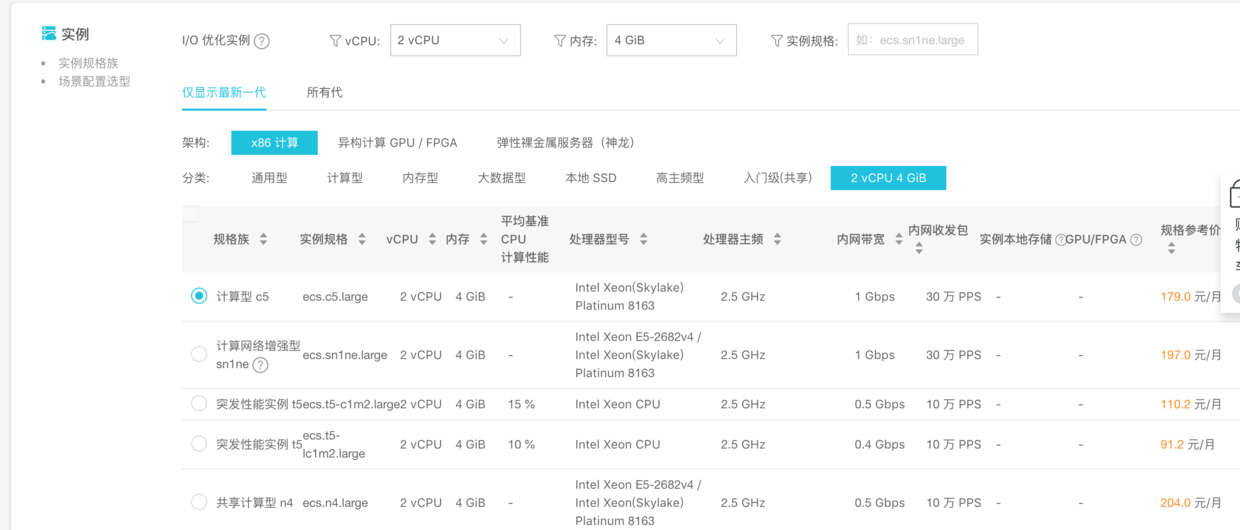Sort by 内网带宽 column arrows

[899, 239]
